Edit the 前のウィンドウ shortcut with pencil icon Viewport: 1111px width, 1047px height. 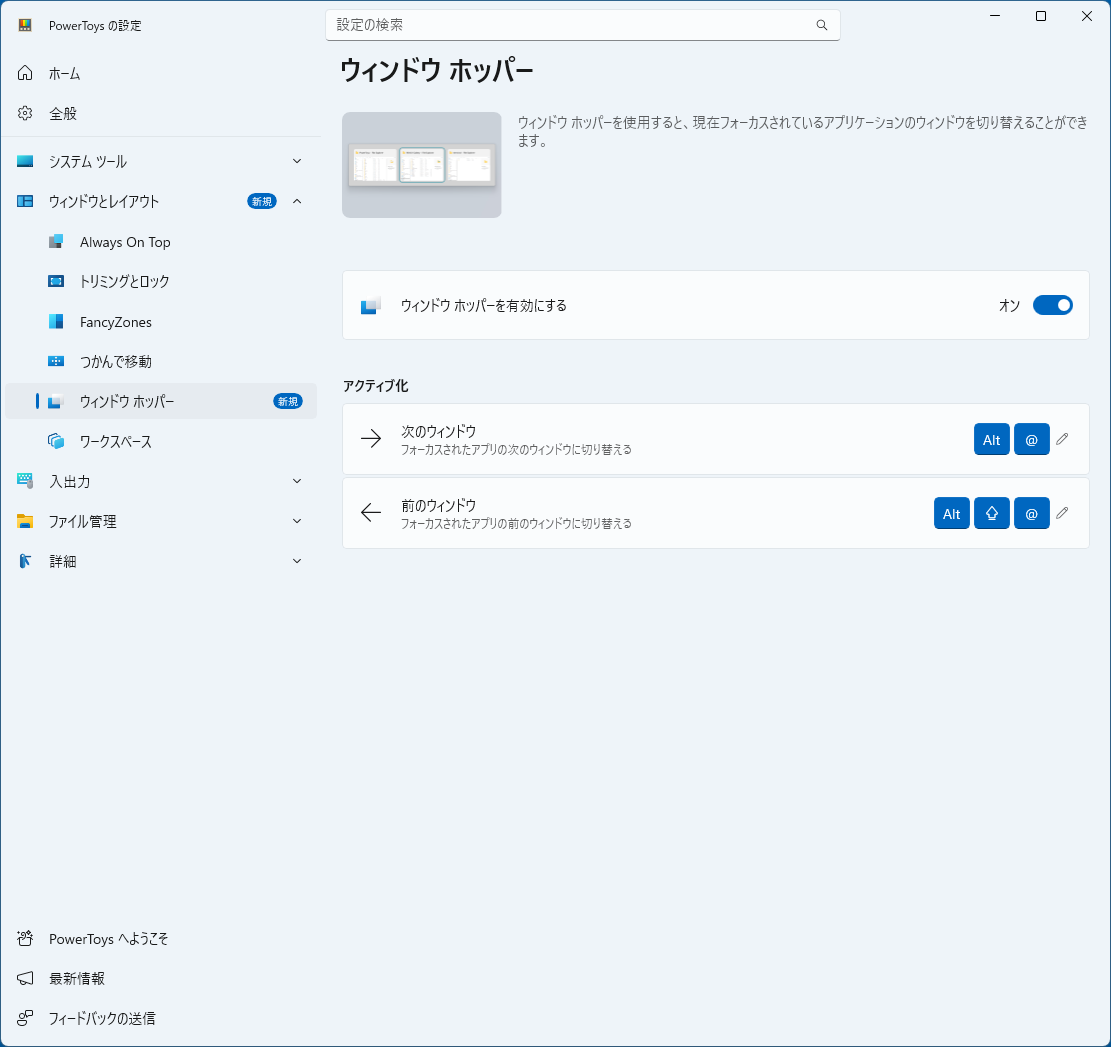1062,513
